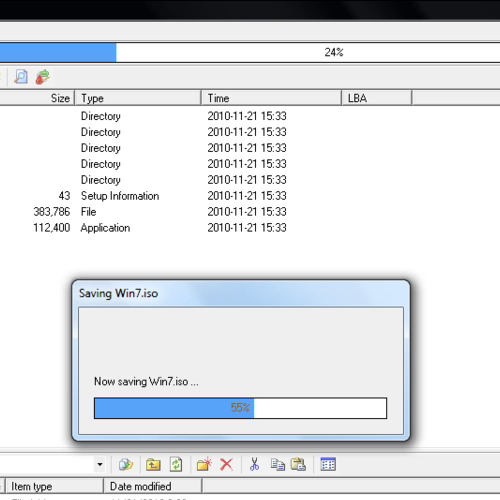Click the red X delete icon

point(227,464)
